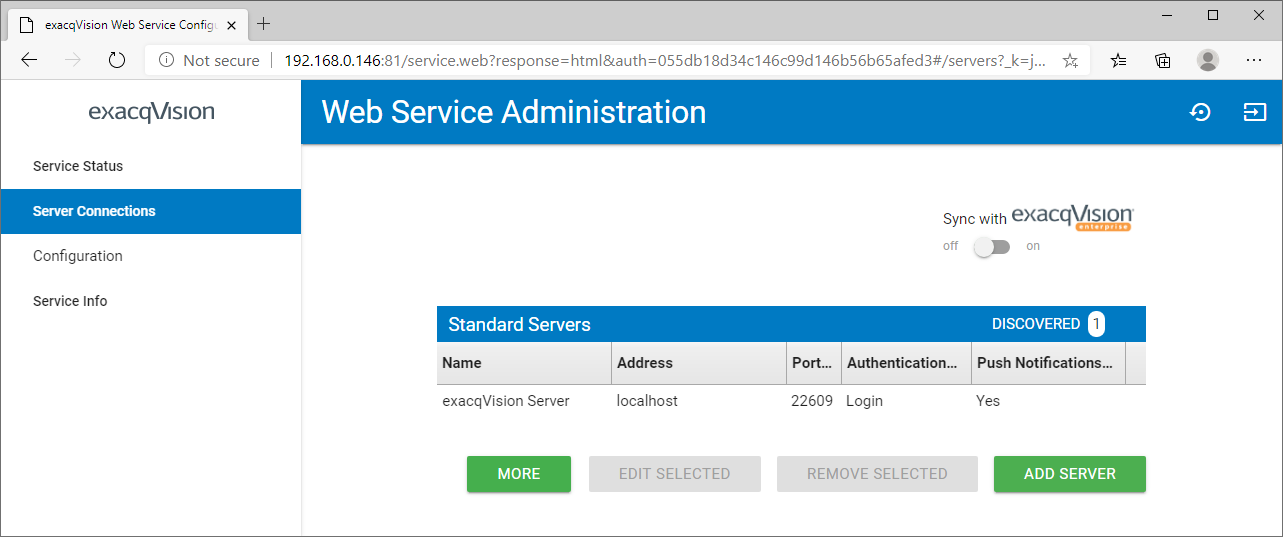
Task: Click the EDIT SELECTED button
Action: click(675, 474)
